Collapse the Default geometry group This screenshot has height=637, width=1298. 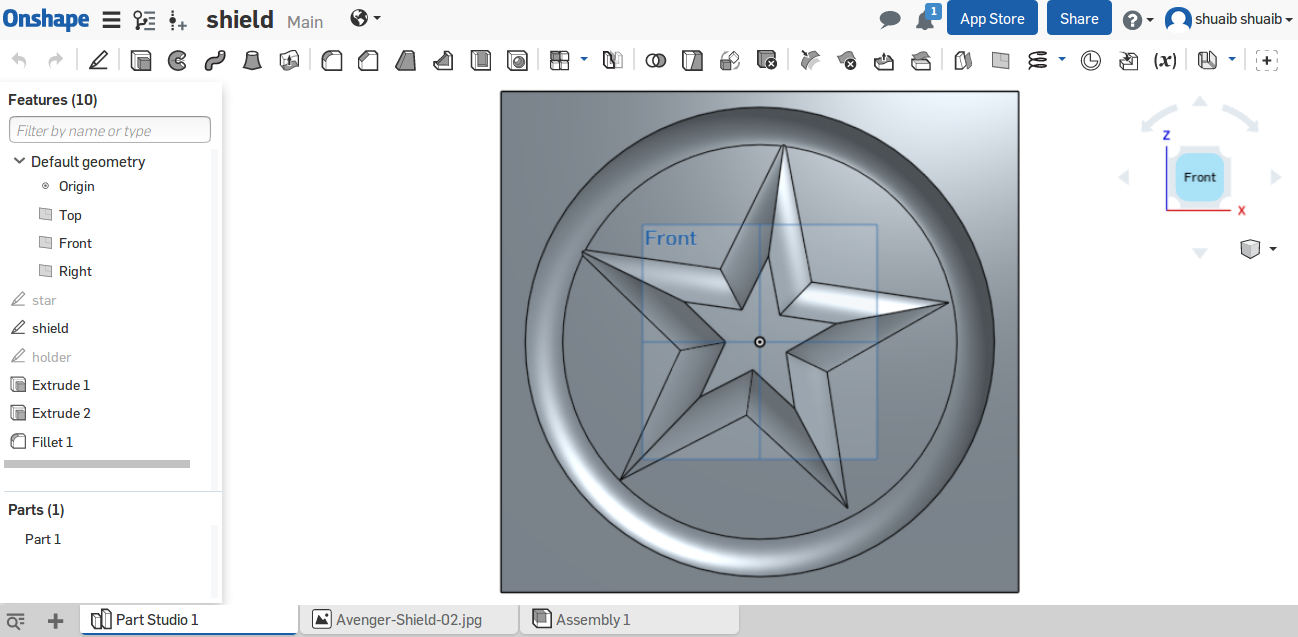tap(19, 161)
